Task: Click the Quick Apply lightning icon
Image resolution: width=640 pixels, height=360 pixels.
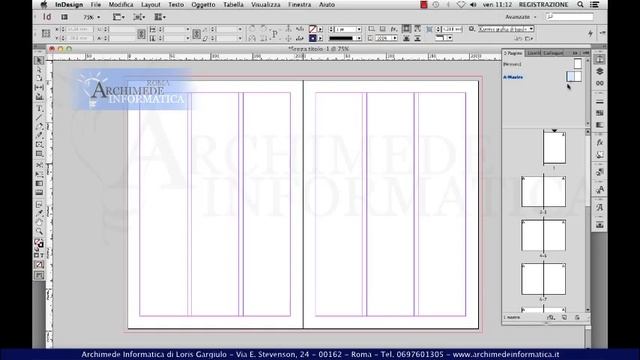Action: pyautogui.click(x=591, y=33)
